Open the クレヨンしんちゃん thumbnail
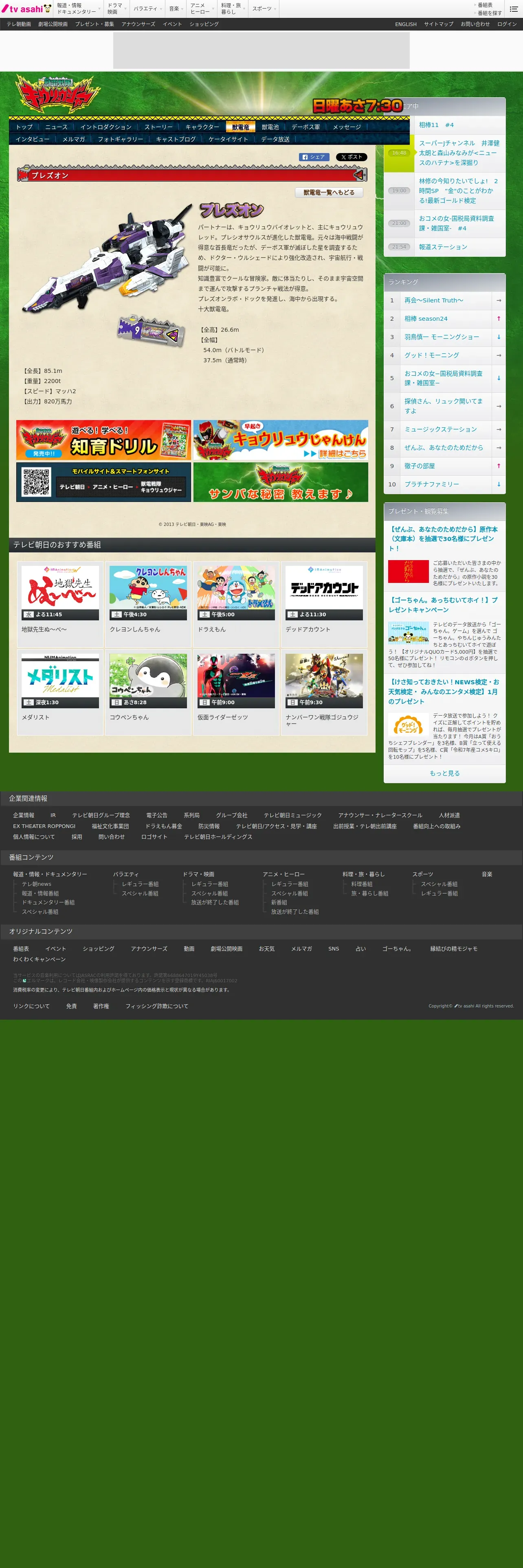Image resolution: width=523 pixels, height=1568 pixels. pyautogui.click(x=148, y=593)
